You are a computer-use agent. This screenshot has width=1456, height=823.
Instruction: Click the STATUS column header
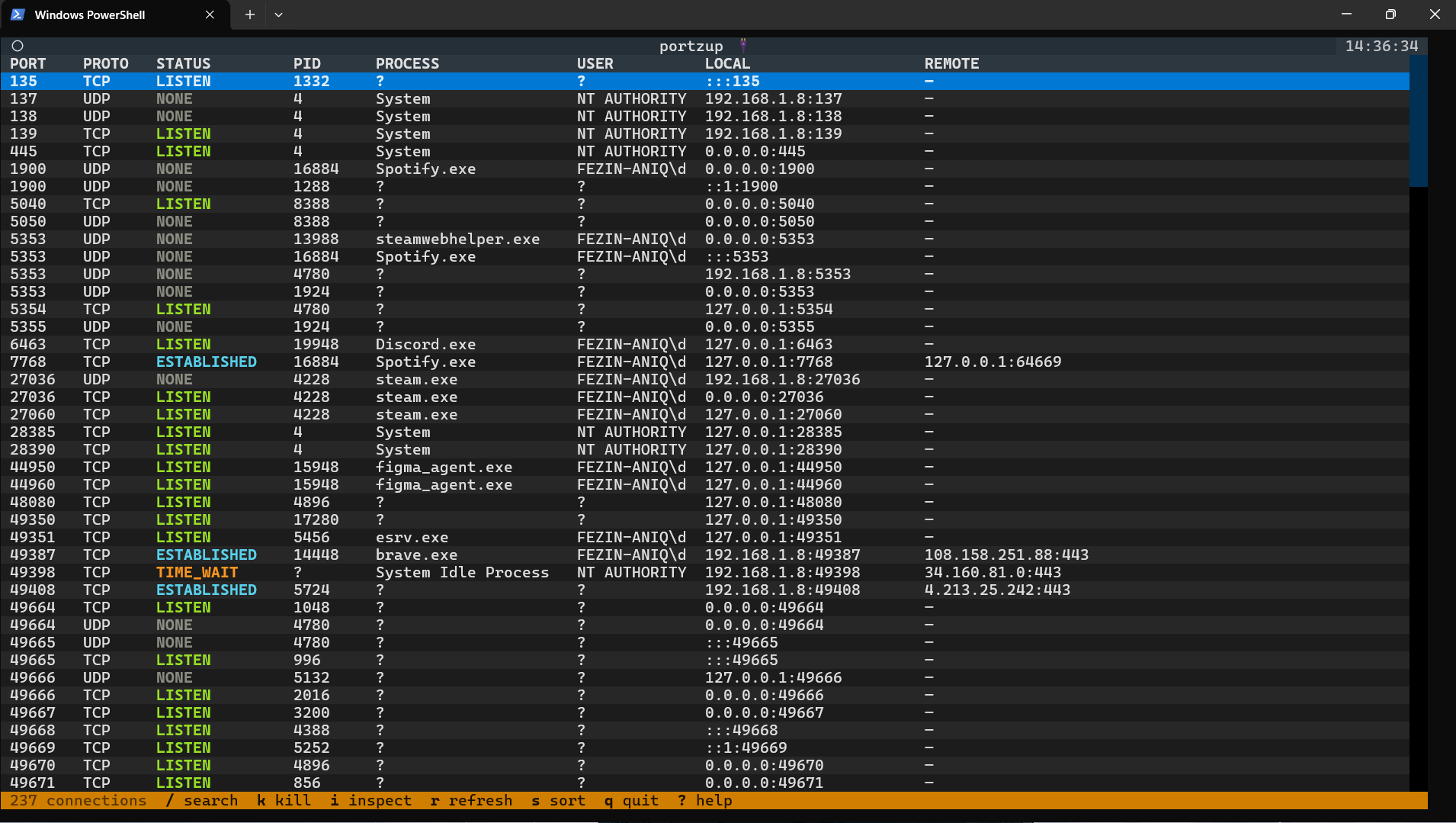click(x=183, y=64)
